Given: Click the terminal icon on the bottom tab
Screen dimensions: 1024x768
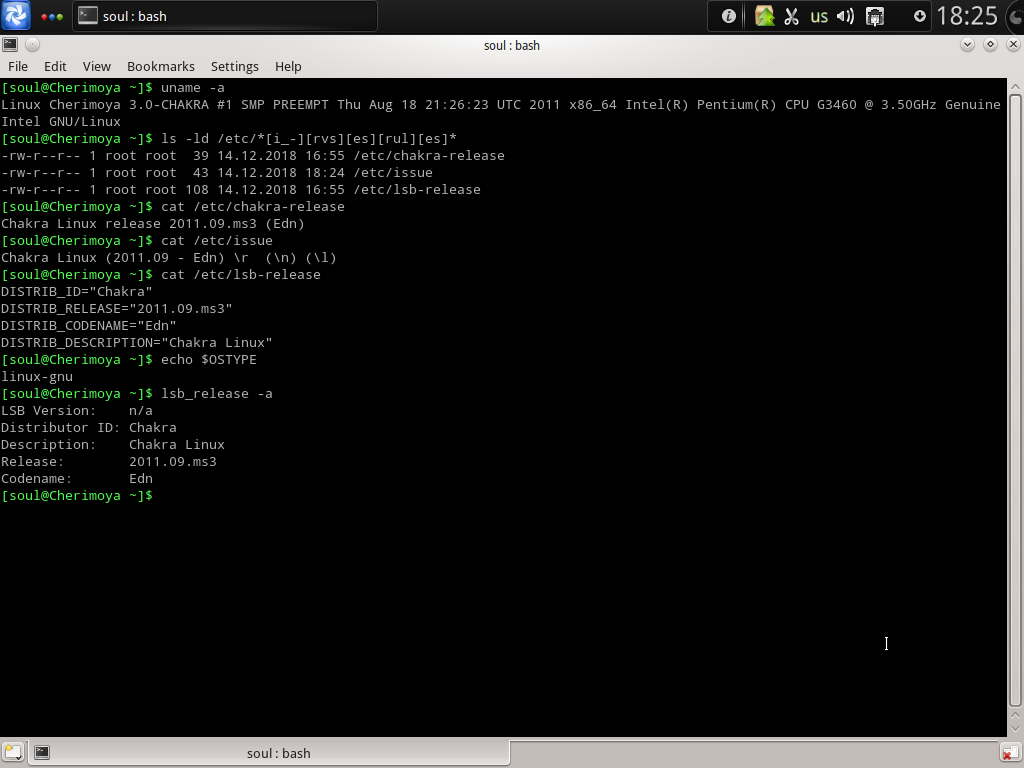Looking at the screenshot, I should pyautogui.click(x=42, y=752).
